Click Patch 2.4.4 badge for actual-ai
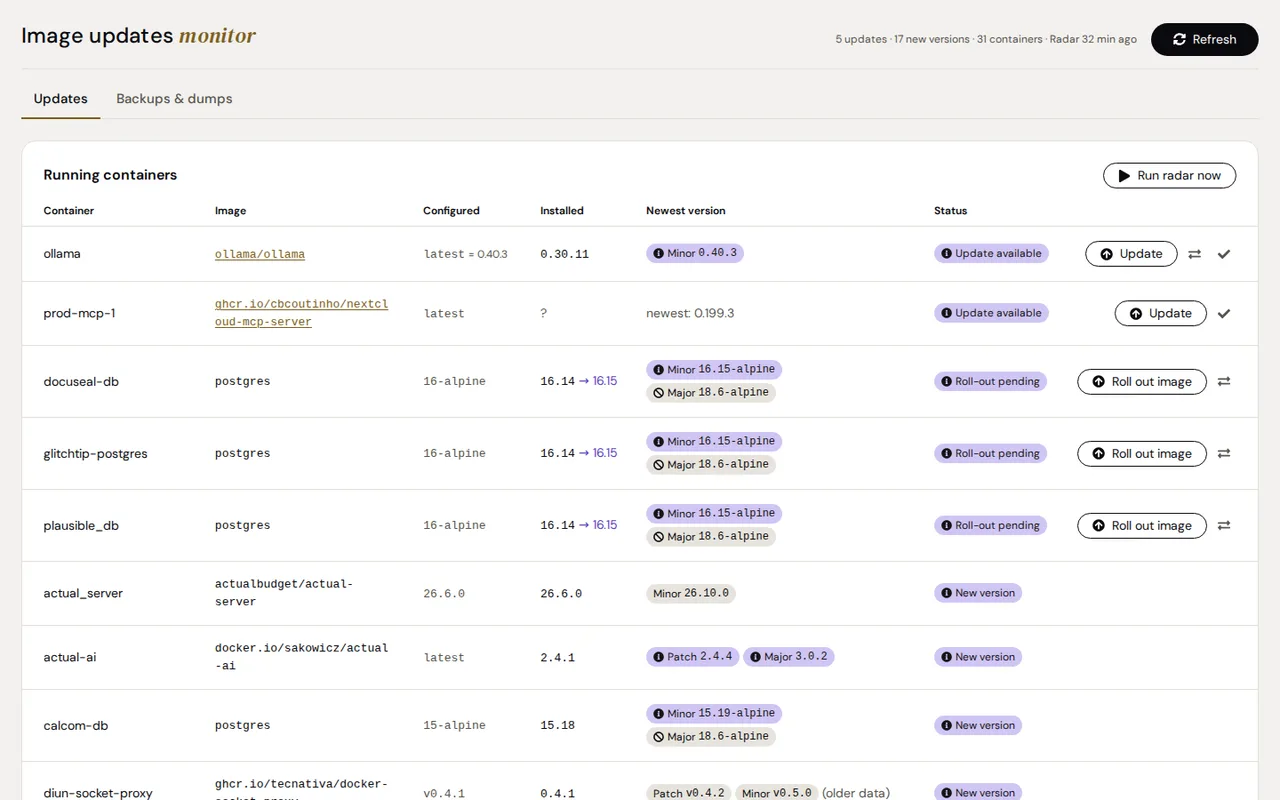 pos(693,656)
